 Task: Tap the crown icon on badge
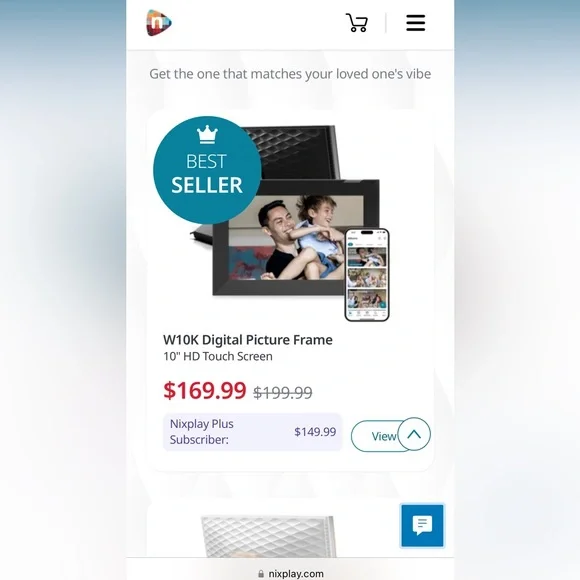click(207, 135)
